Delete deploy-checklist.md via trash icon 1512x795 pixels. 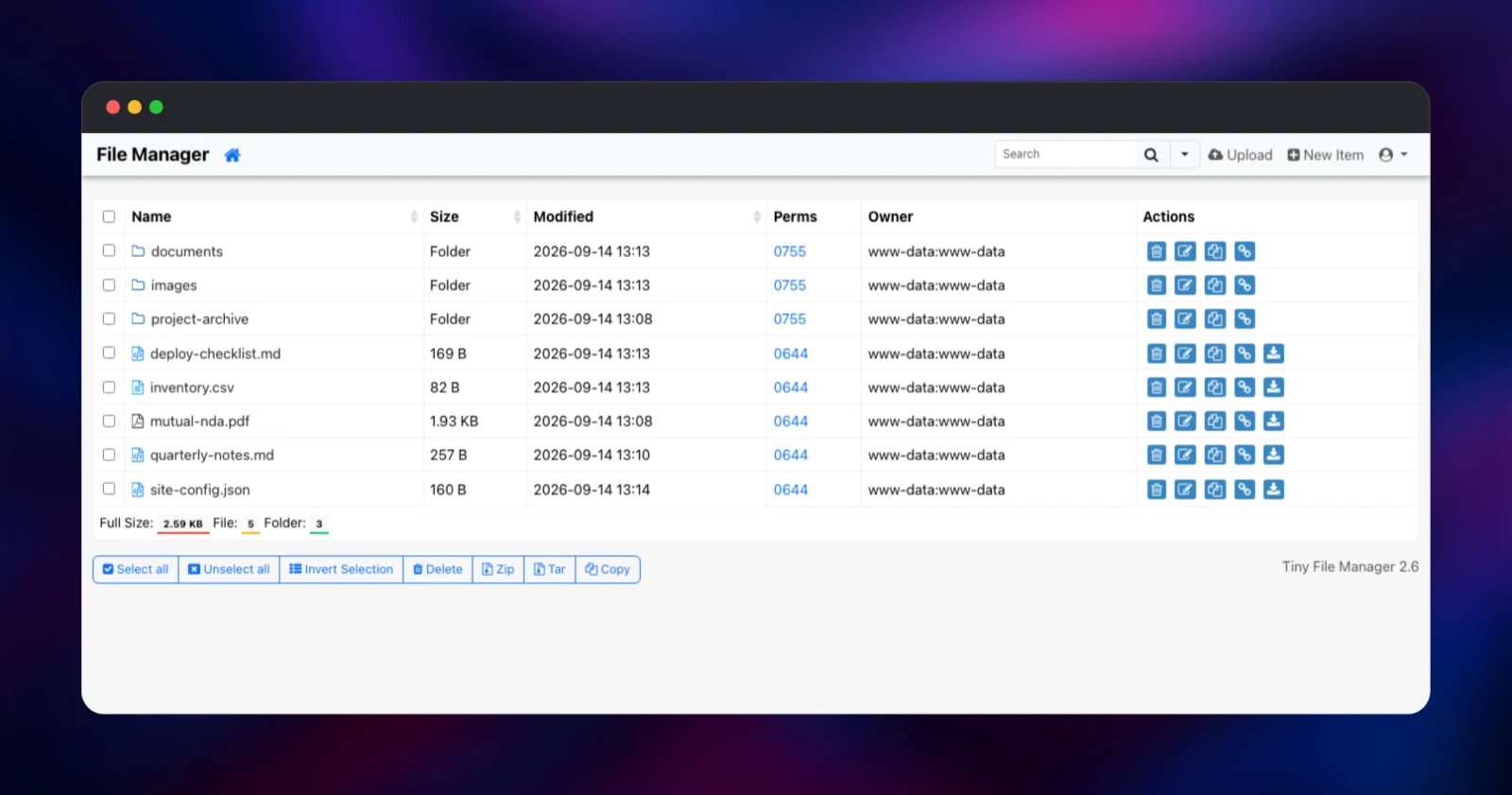point(1156,354)
